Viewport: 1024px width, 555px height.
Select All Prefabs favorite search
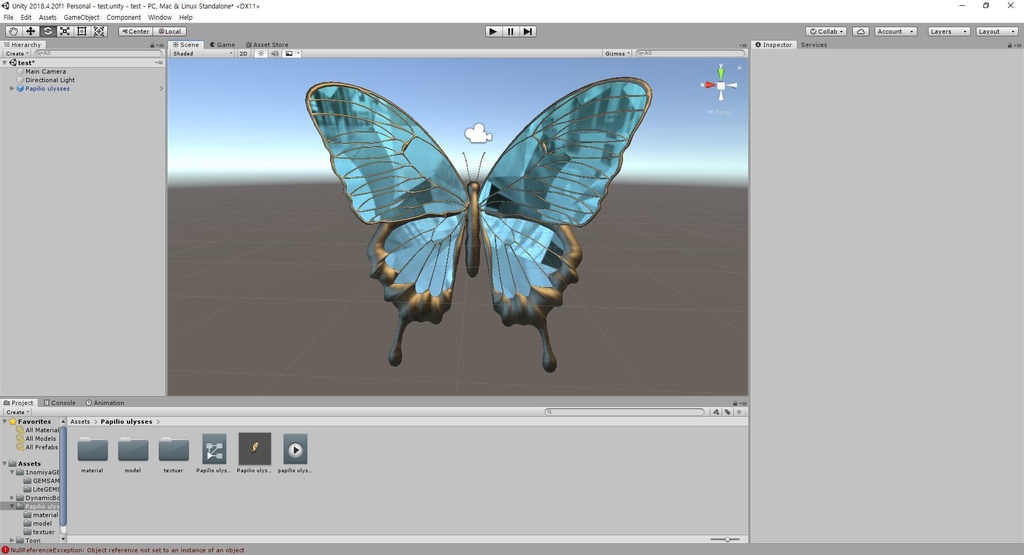click(41, 447)
